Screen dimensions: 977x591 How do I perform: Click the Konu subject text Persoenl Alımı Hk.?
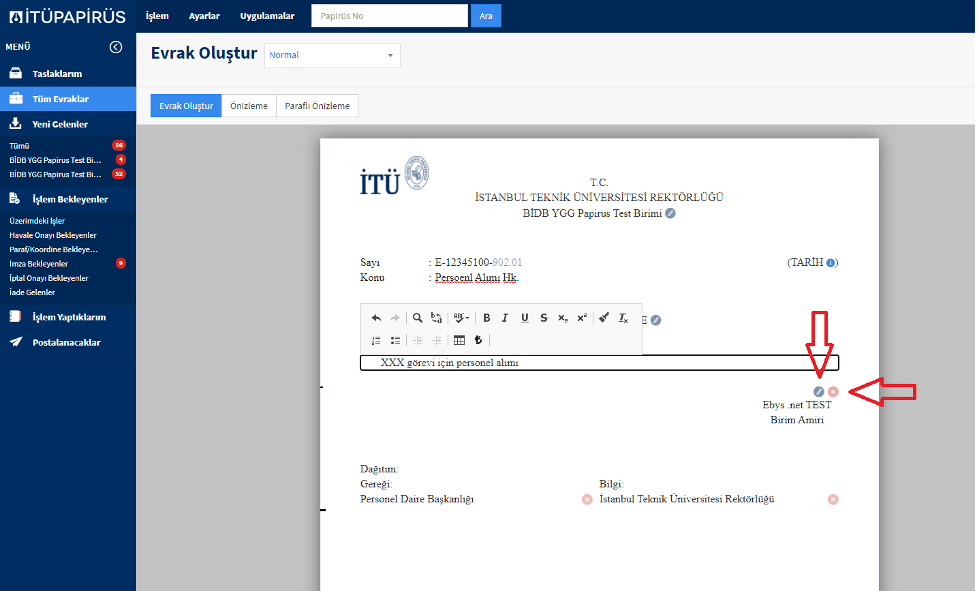pyautogui.click(x=477, y=278)
